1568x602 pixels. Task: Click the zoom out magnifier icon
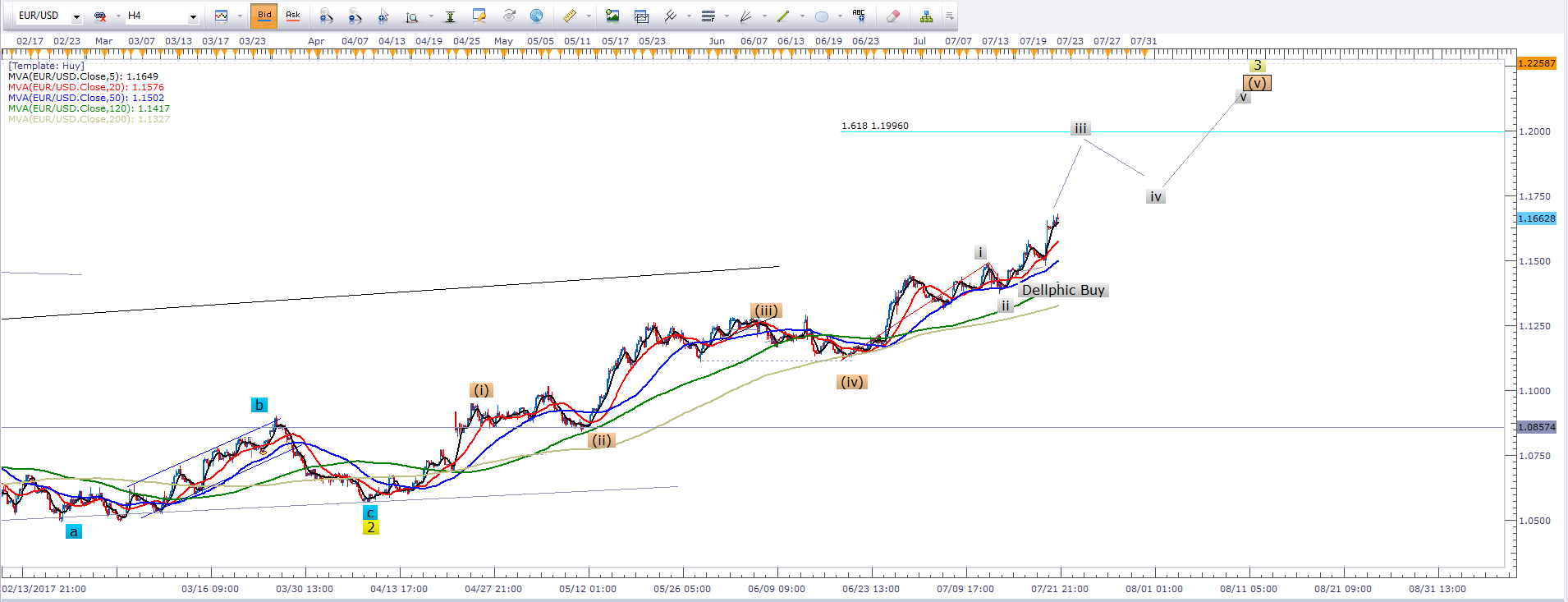click(x=355, y=16)
